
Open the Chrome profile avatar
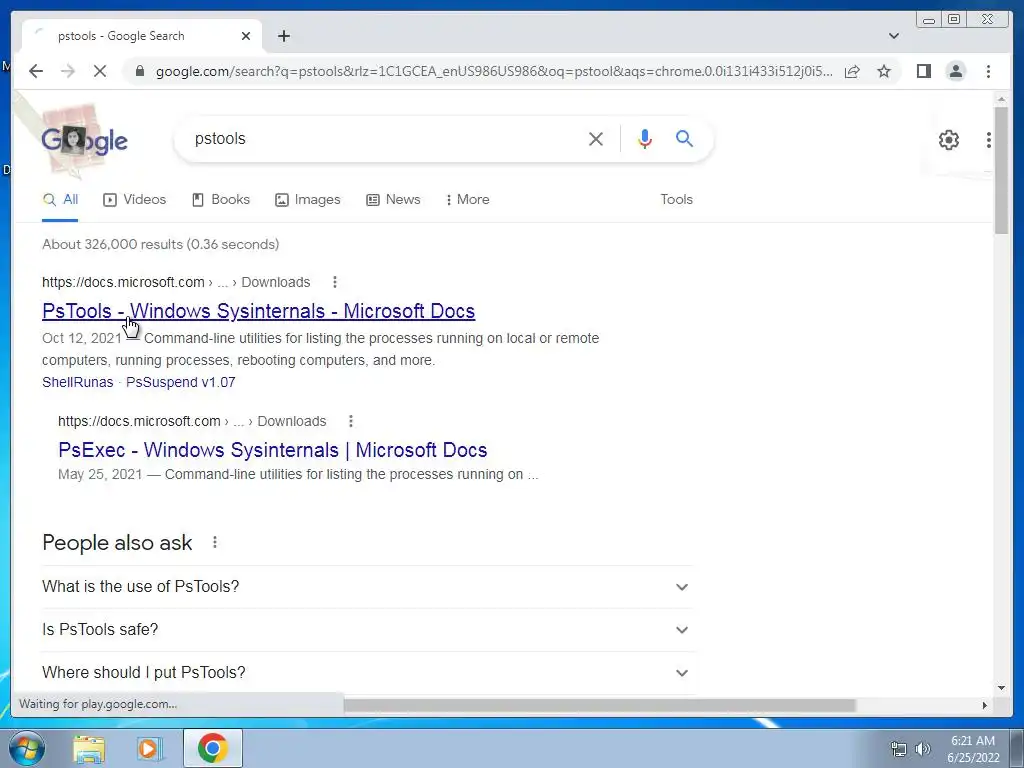click(956, 71)
